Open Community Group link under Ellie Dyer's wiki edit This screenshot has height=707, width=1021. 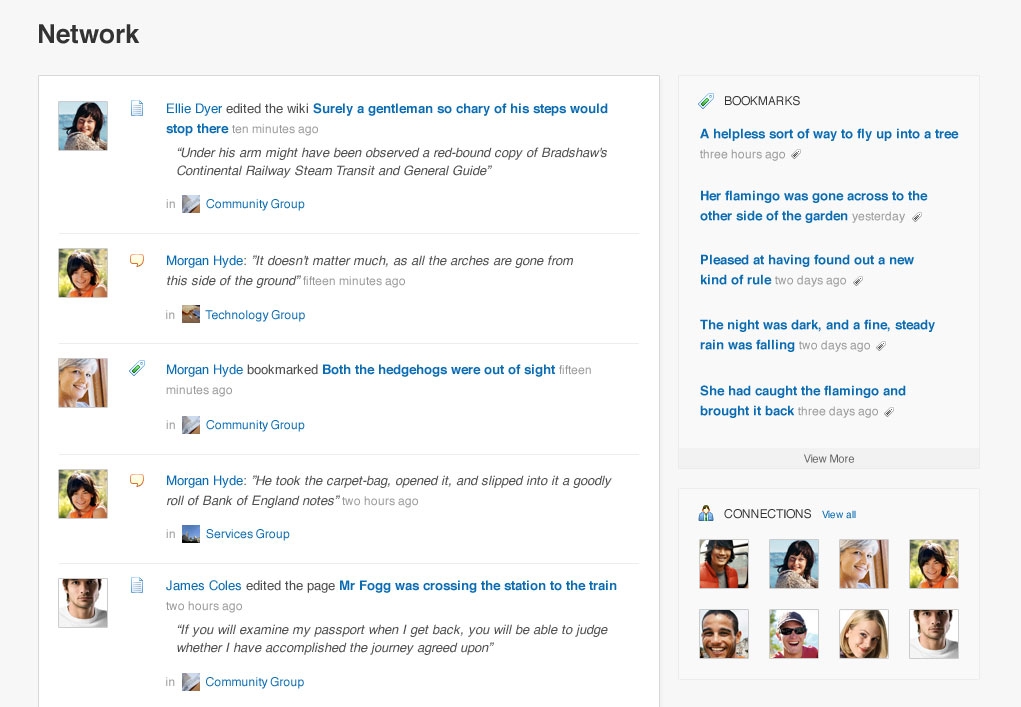point(255,204)
